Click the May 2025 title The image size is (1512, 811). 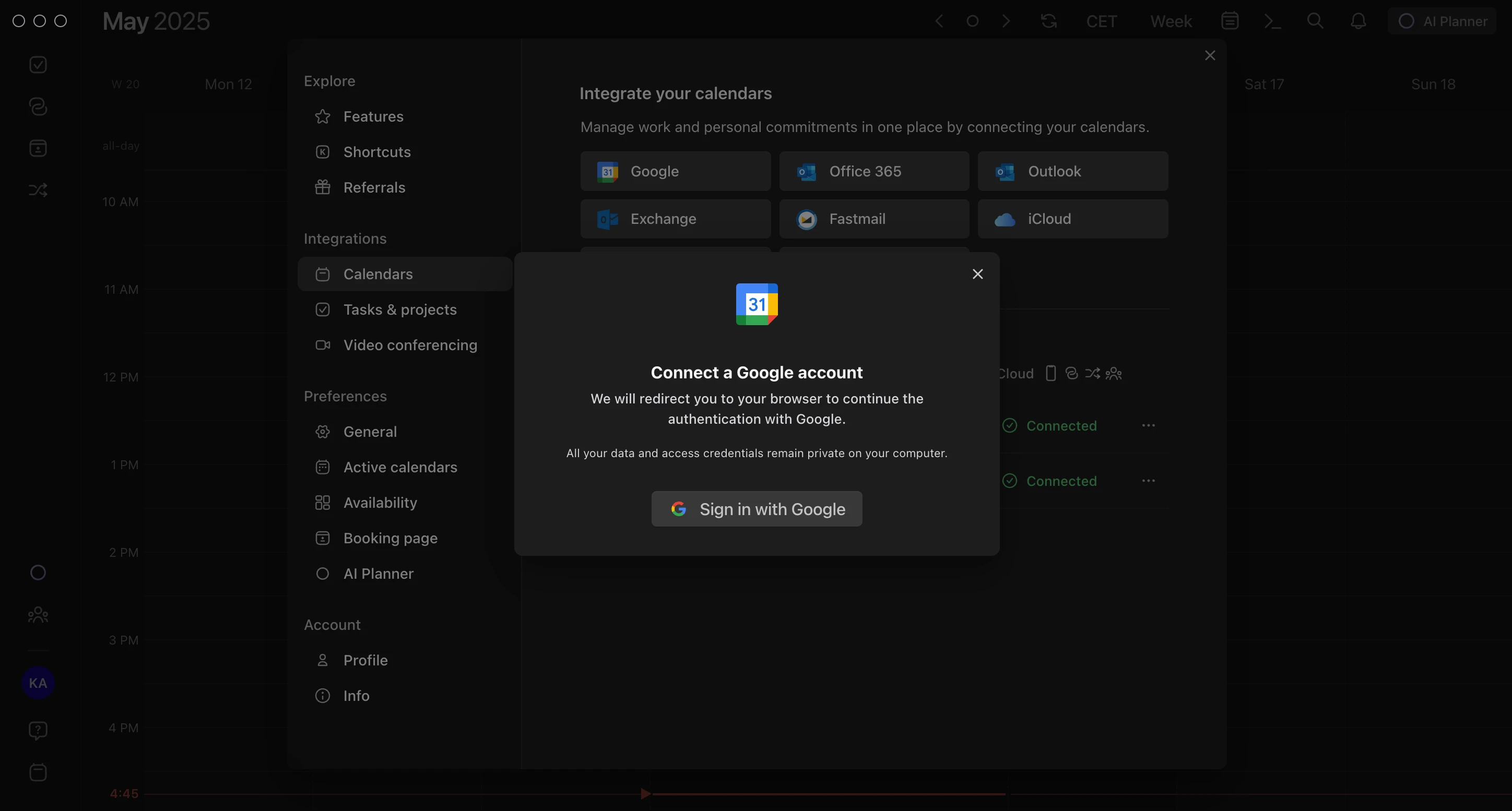[156, 22]
